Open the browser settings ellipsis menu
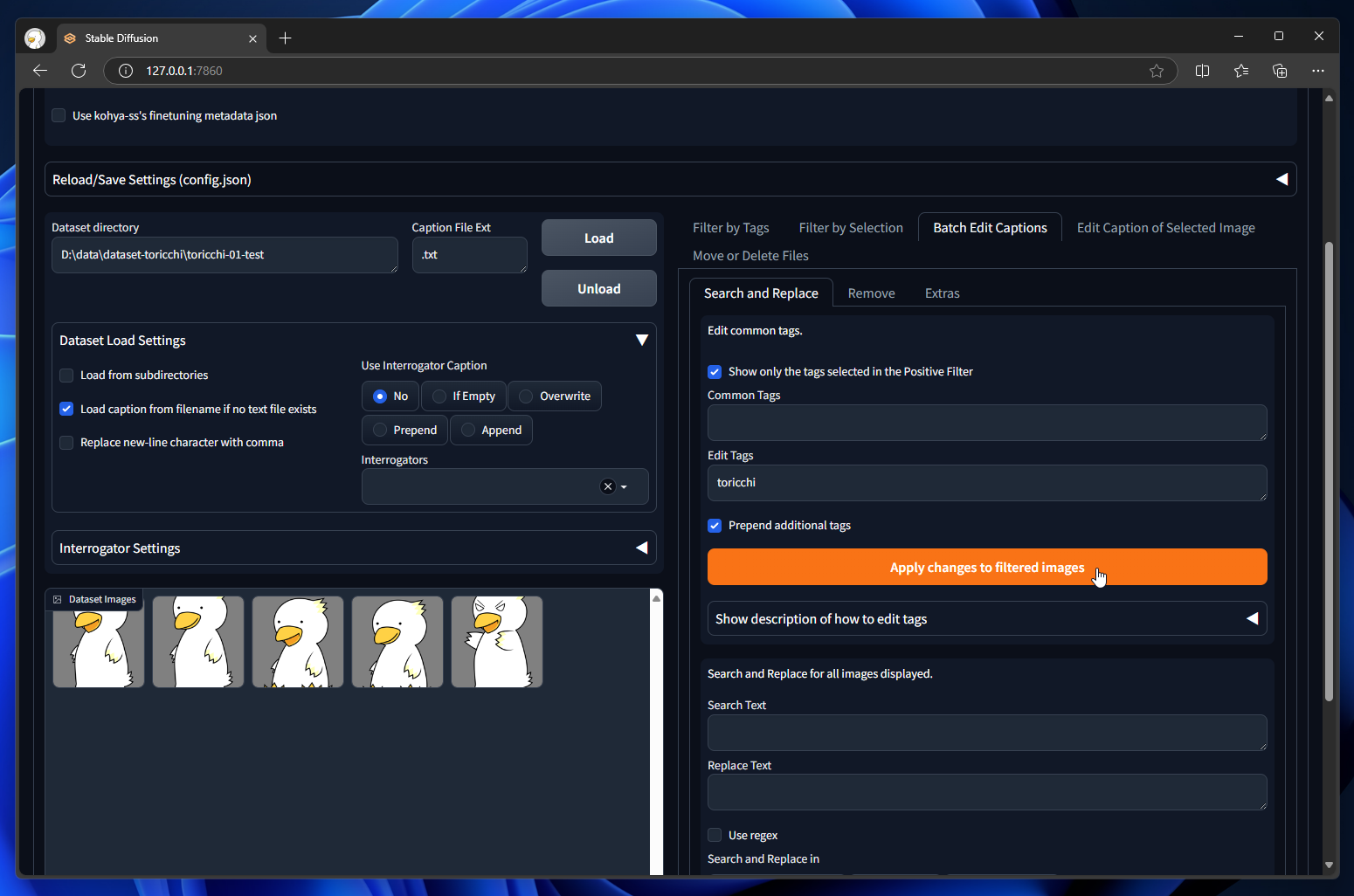The height and width of the screenshot is (896, 1354). [x=1317, y=71]
